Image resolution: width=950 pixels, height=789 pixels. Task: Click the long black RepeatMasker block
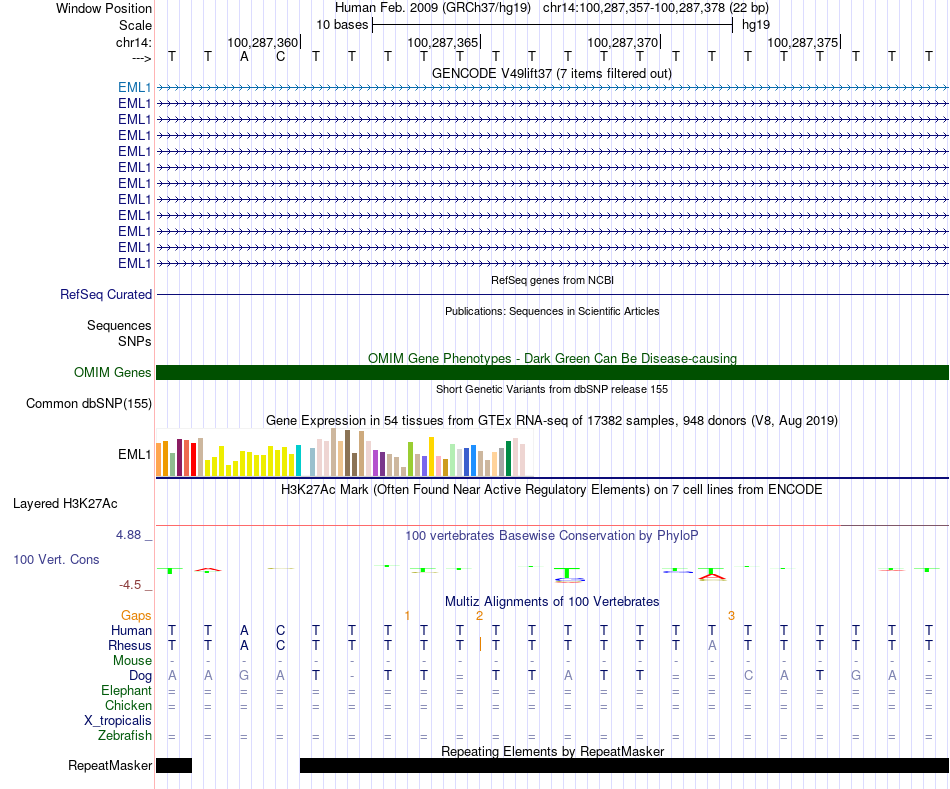(624, 765)
